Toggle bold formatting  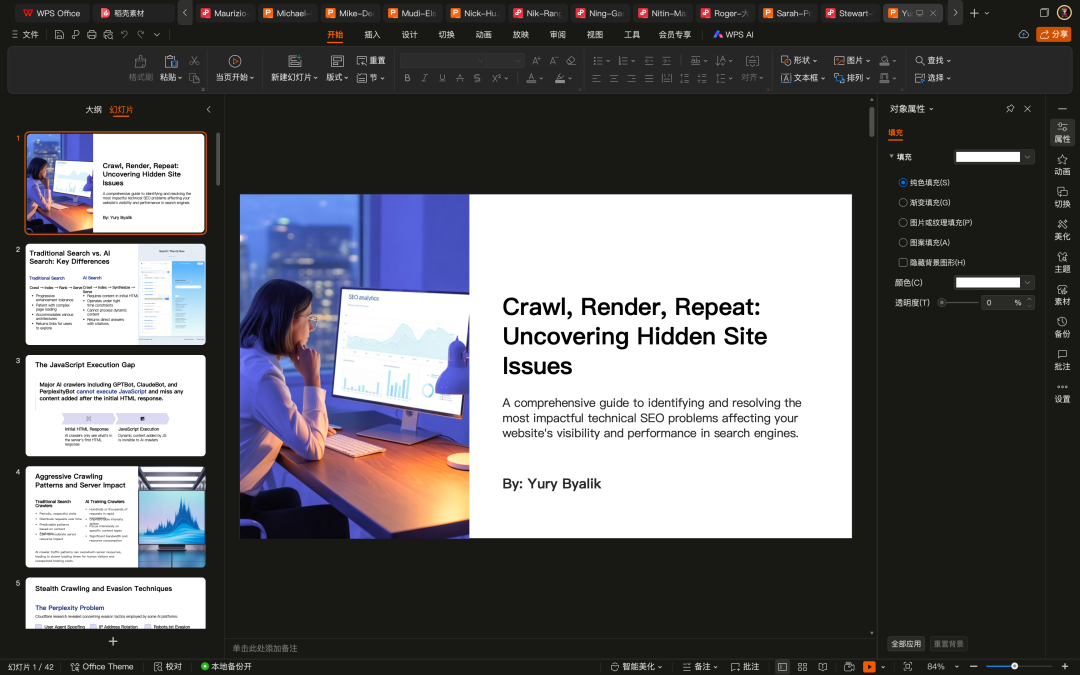407,79
